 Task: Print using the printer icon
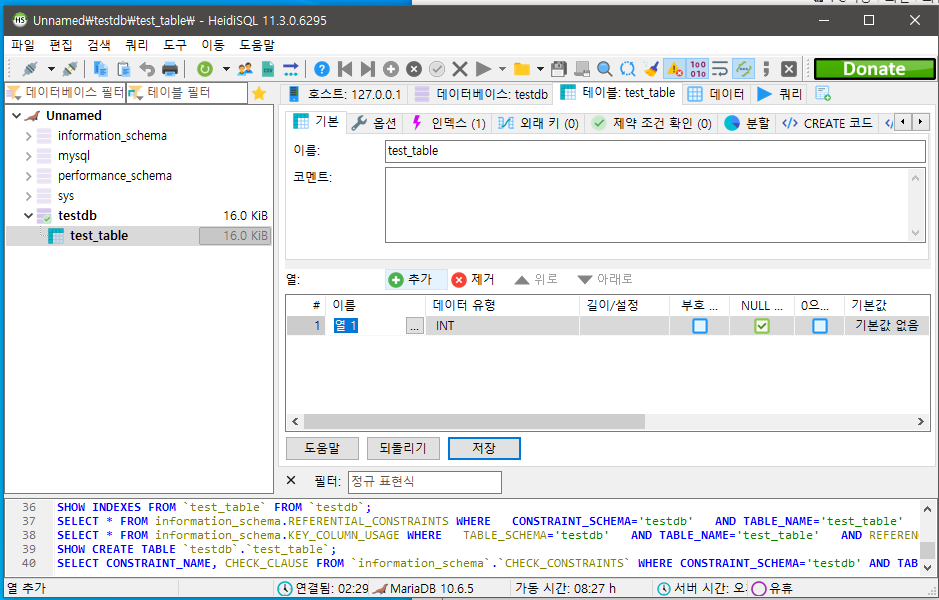170,69
